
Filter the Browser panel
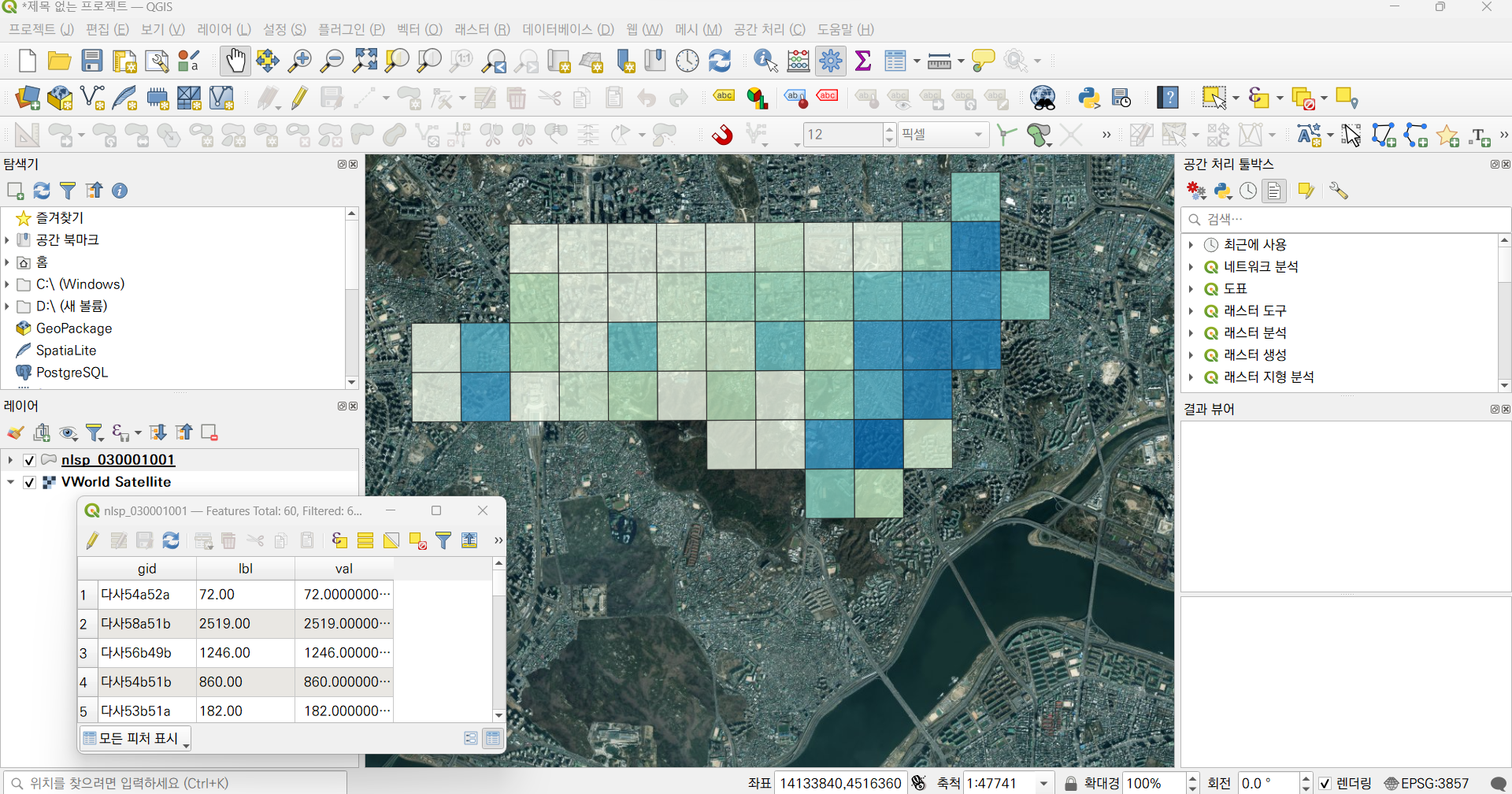(x=68, y=191)
